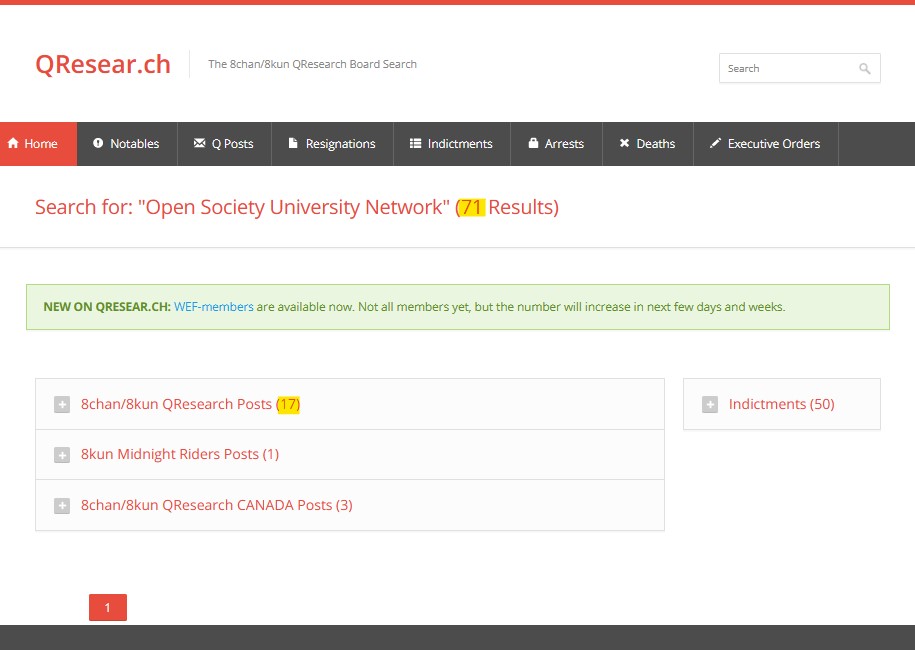The image size is (915, 650).
Task: Click the Notables exclamation icon
Action: point(98,143)
